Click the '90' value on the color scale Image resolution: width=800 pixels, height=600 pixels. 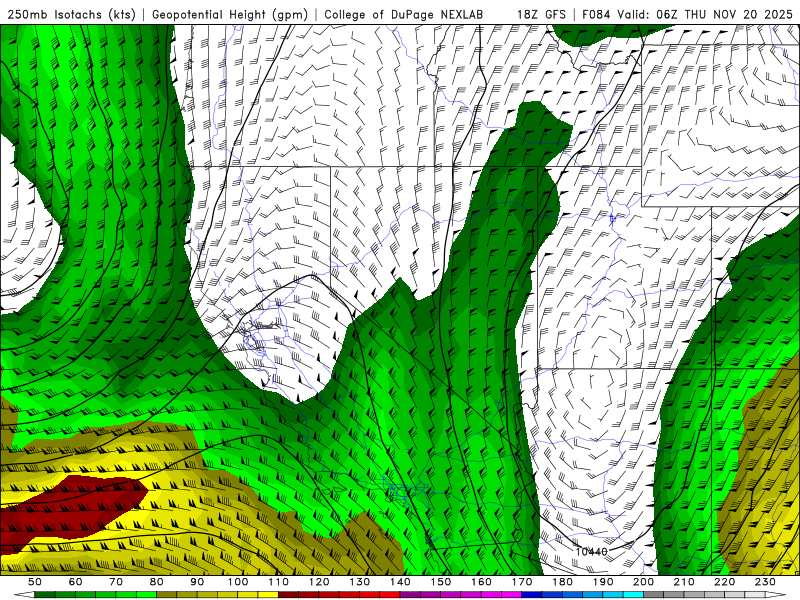pyautogui.click(x=197, y=582)
